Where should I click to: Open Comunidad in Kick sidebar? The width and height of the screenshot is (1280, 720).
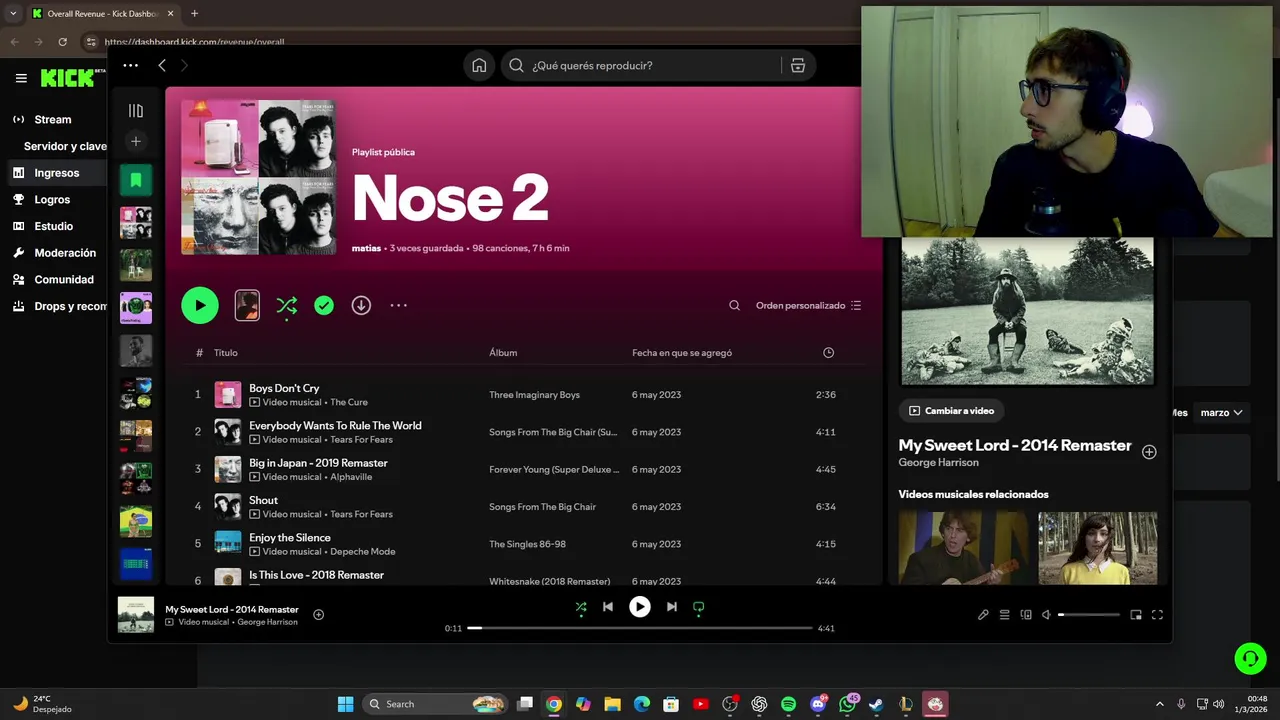(x=63, y=279)
